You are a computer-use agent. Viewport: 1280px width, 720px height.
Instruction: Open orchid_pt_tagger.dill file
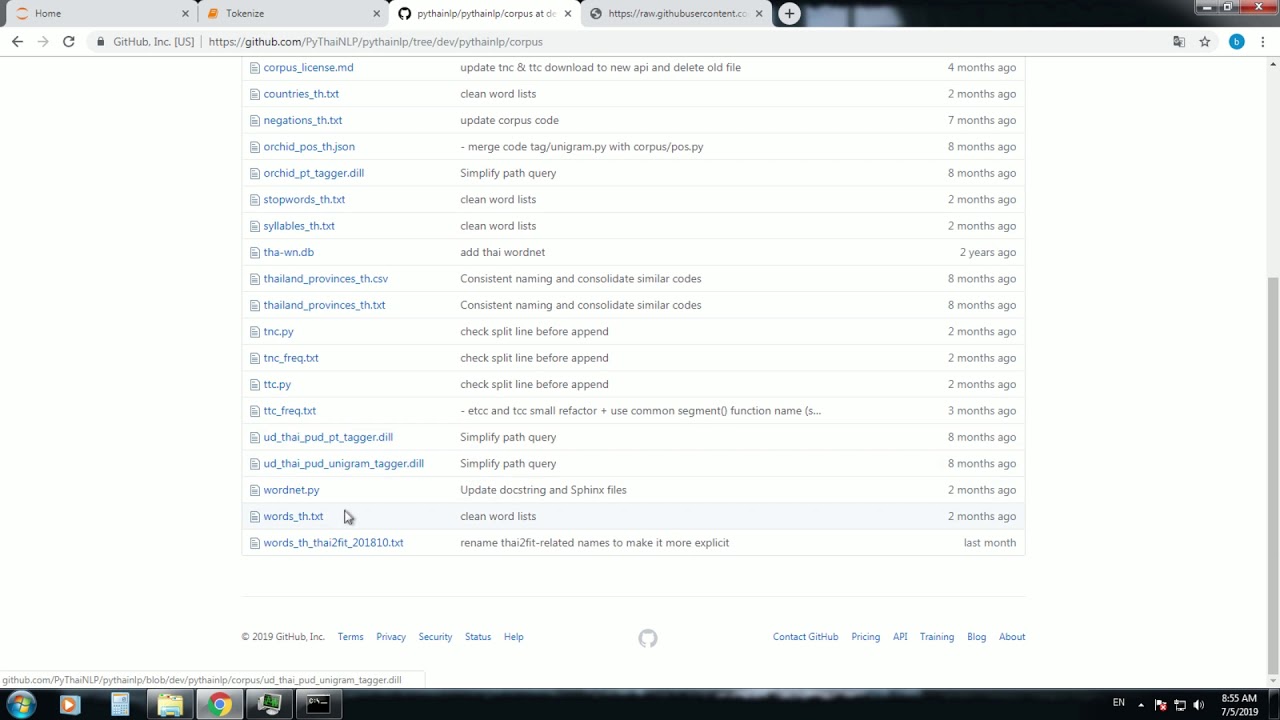313,173
